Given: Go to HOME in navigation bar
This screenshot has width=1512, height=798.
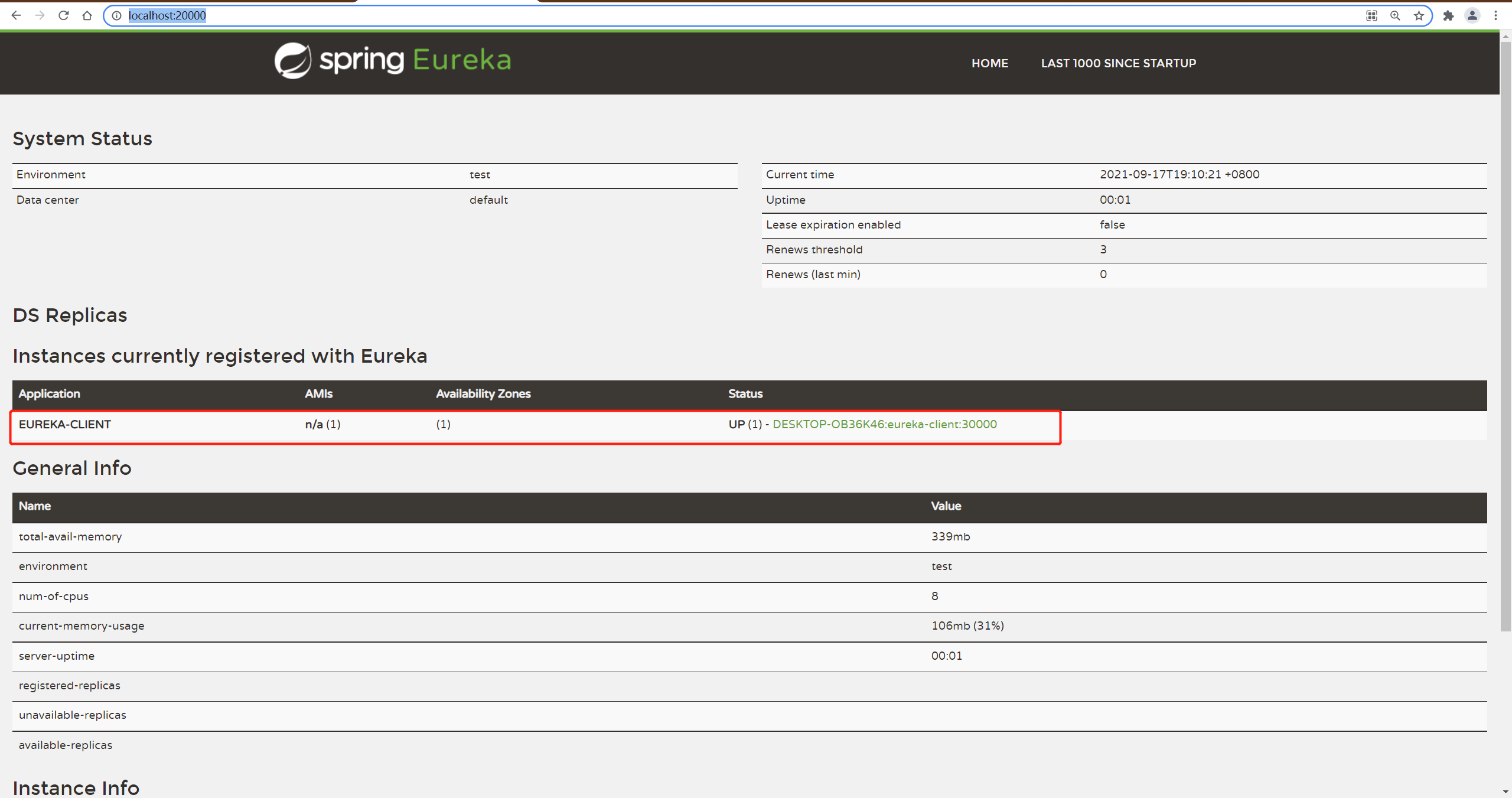Looking at the screenshot, I should pyautogui.click(x=989, y=63).
